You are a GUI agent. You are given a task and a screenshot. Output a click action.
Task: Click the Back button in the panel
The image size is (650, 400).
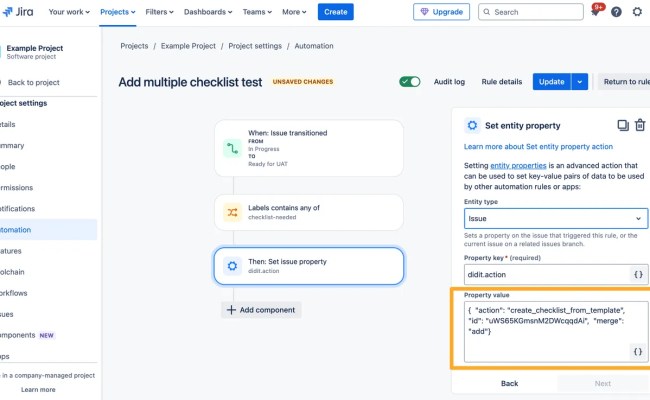(509, 383)
